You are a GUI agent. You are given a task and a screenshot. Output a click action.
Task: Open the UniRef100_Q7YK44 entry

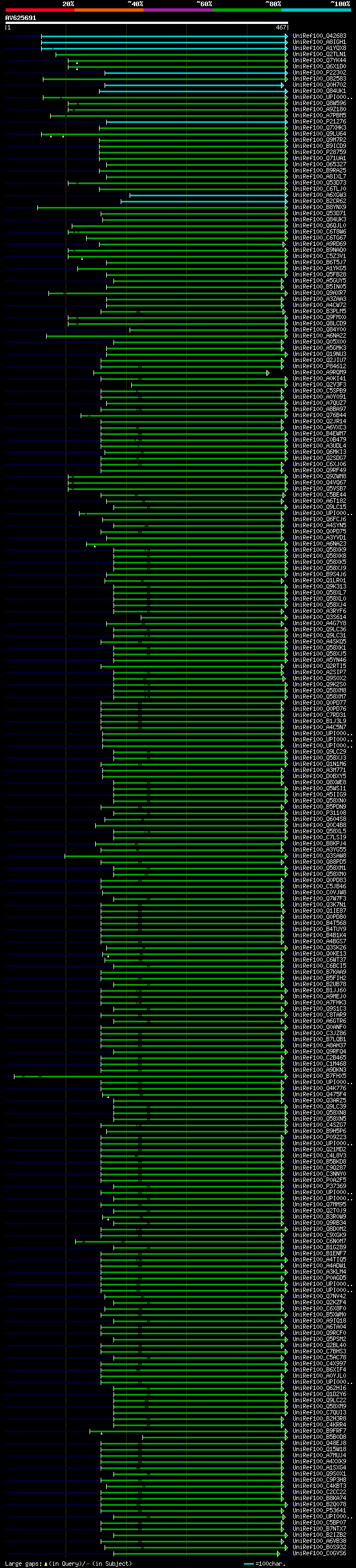coord(319,60)
